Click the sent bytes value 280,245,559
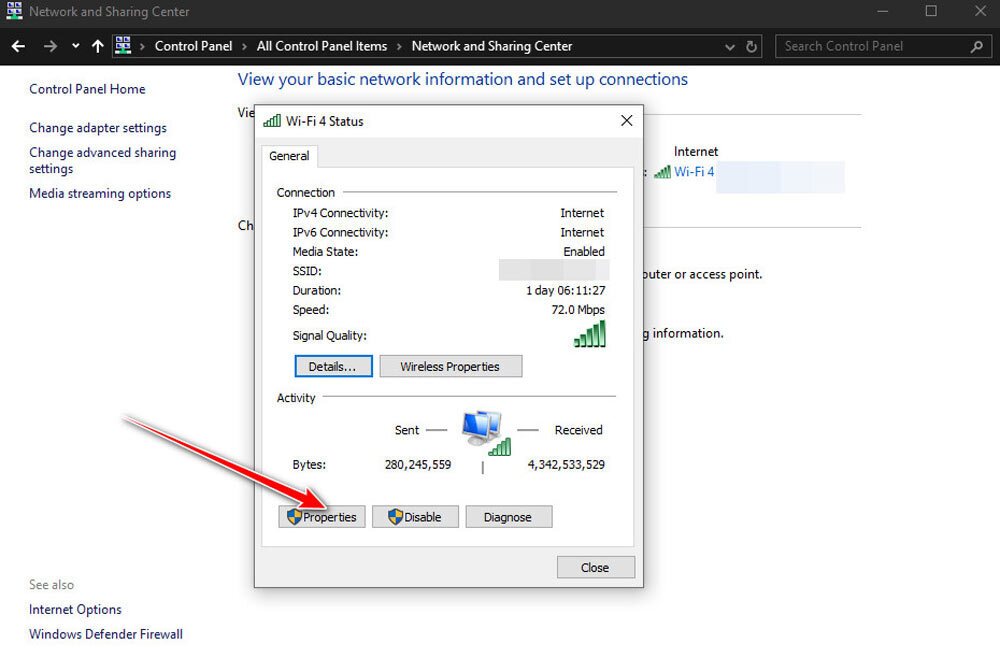The image size is (1000, 658). coord(418,465)
